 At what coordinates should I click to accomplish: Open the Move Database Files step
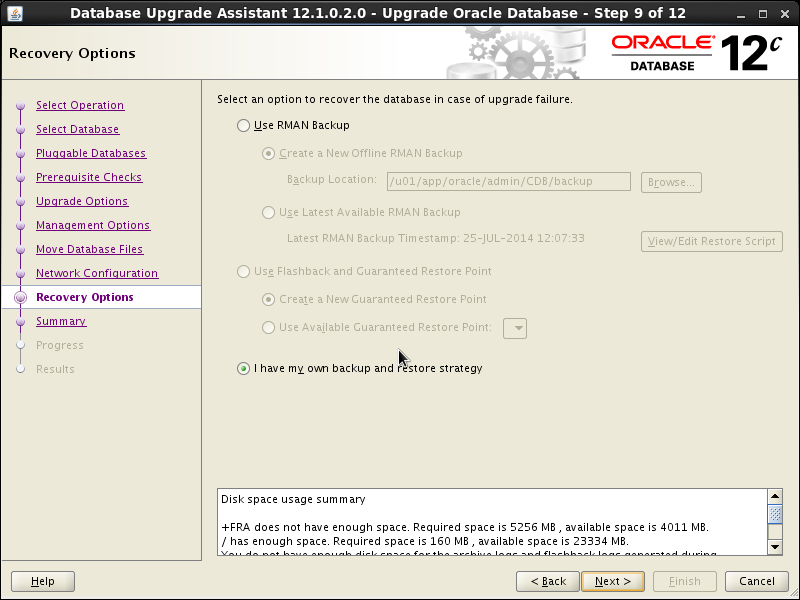pos(90,249)
